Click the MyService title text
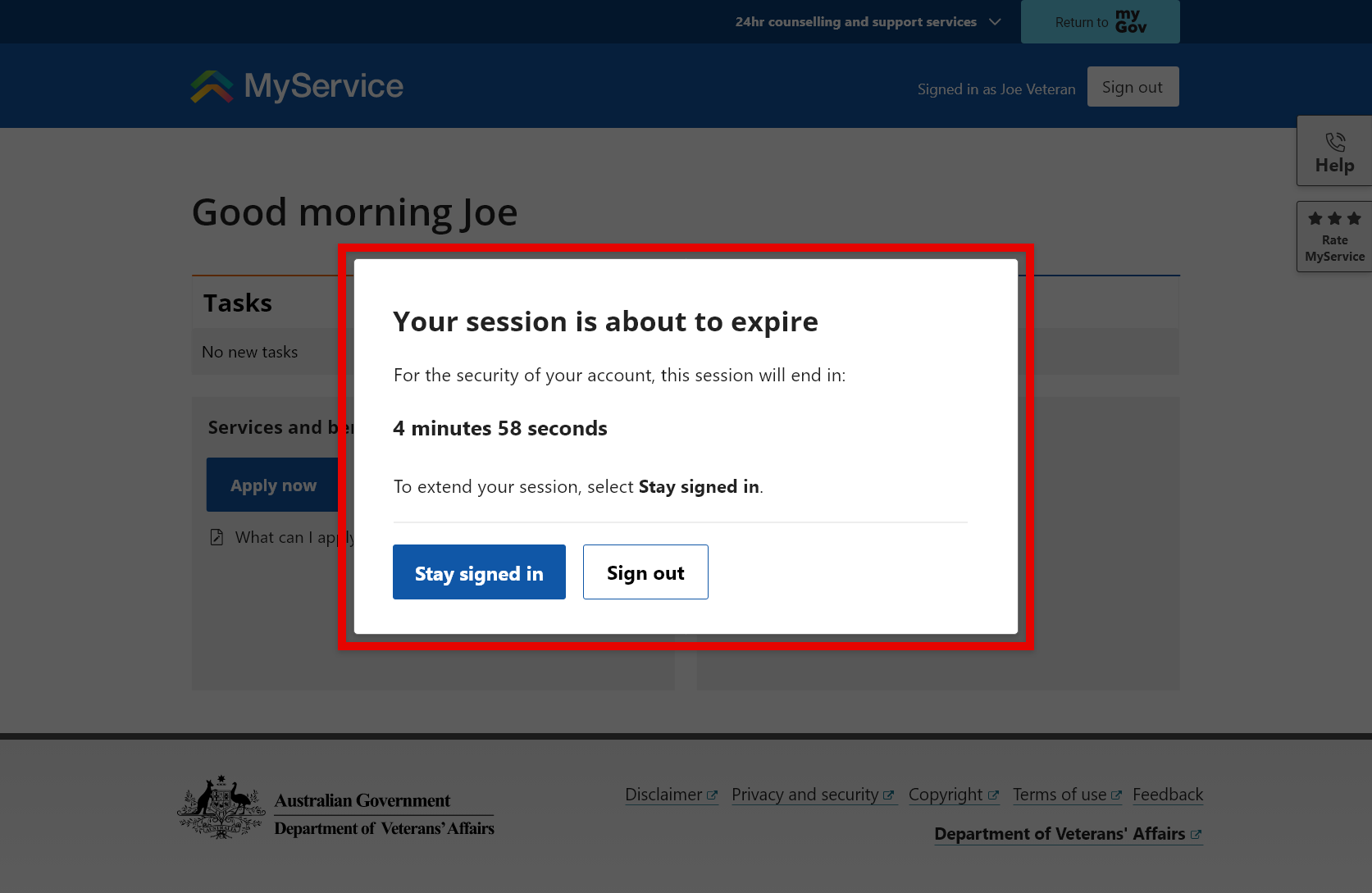 [324, 86]
